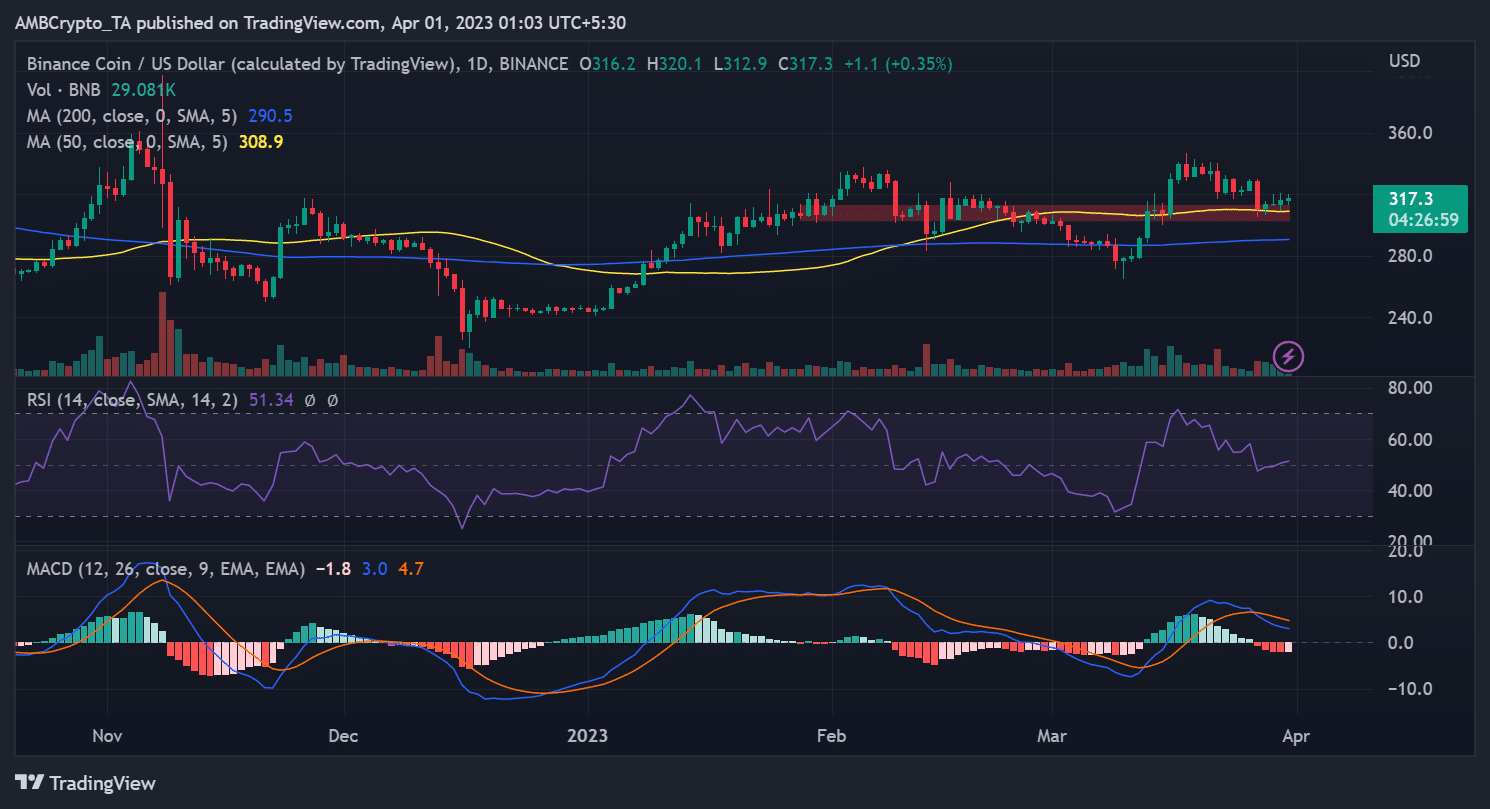Click the Apr label on time axis
This screenshot has height=809, width=1490.
pos(1296,736)
